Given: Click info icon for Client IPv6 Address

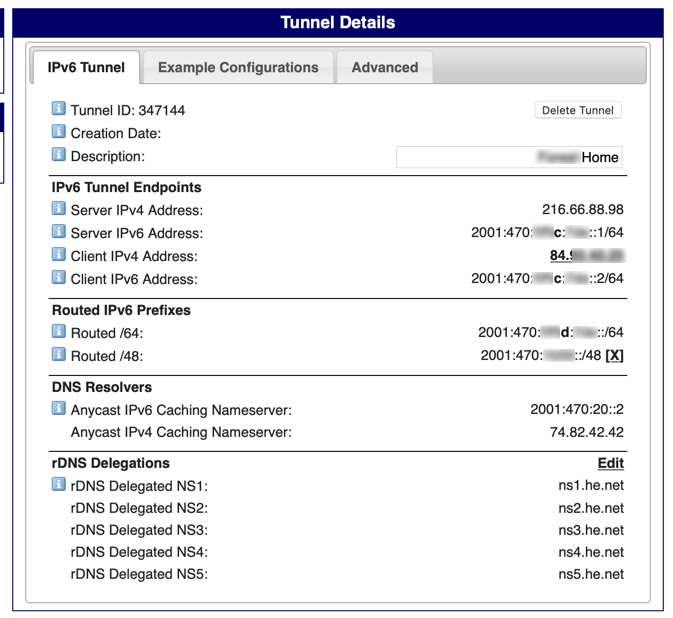Looking at the screenshot, I should click(x=59, y=279).
